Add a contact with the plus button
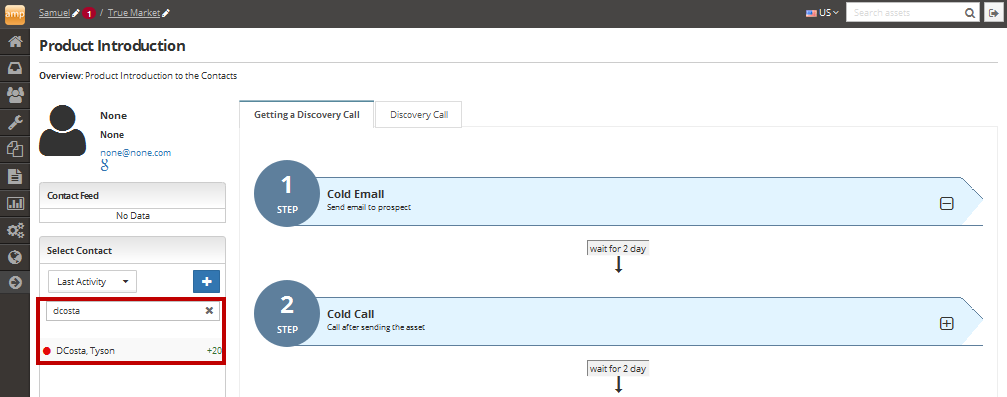 (207, 281)
